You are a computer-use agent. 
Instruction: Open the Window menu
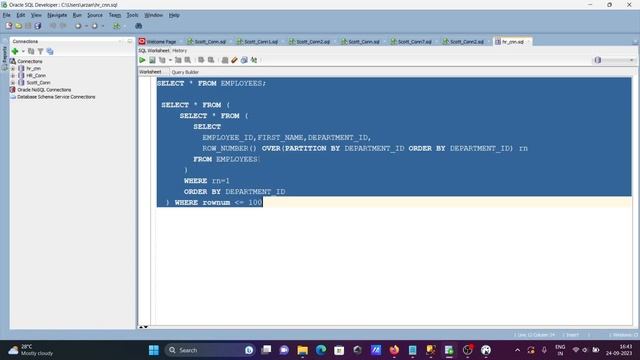click(x=153, y=15)
